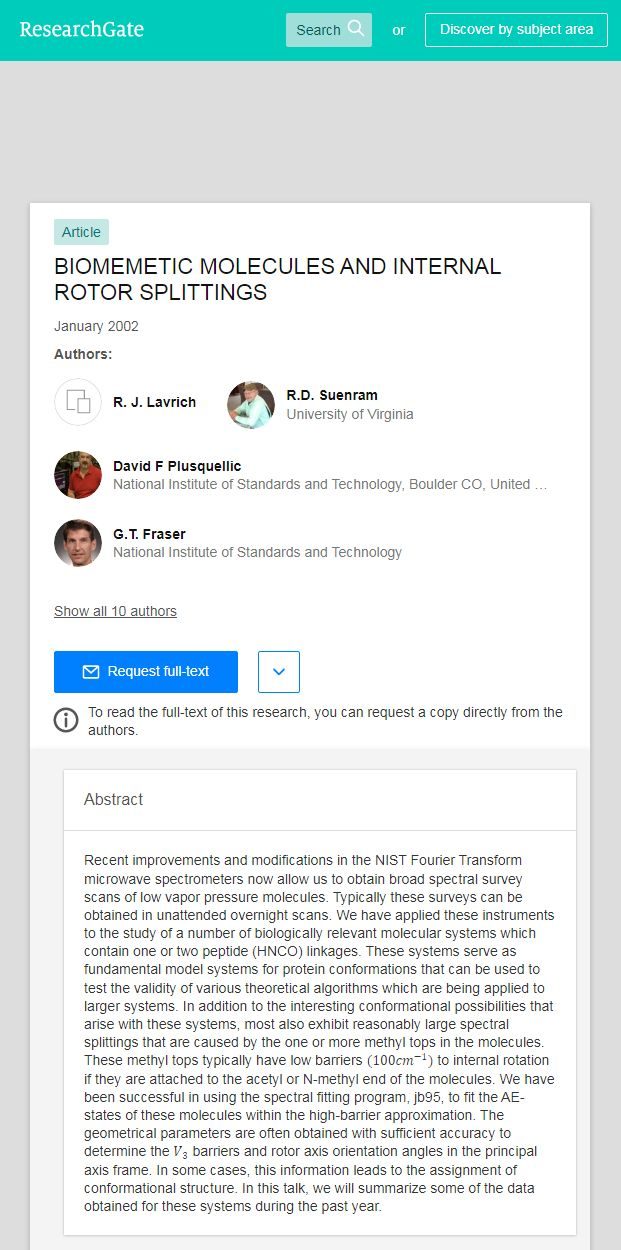Click the Request full-text button

(x=146, y=672)
